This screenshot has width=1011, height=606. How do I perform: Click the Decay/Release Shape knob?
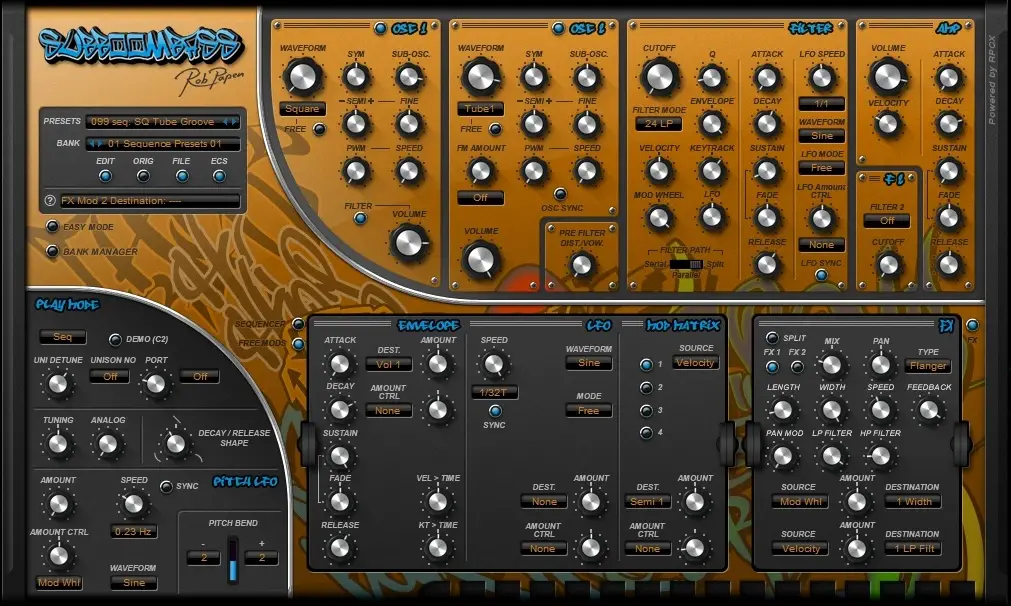pyautogui.click(x=175, y=444)
